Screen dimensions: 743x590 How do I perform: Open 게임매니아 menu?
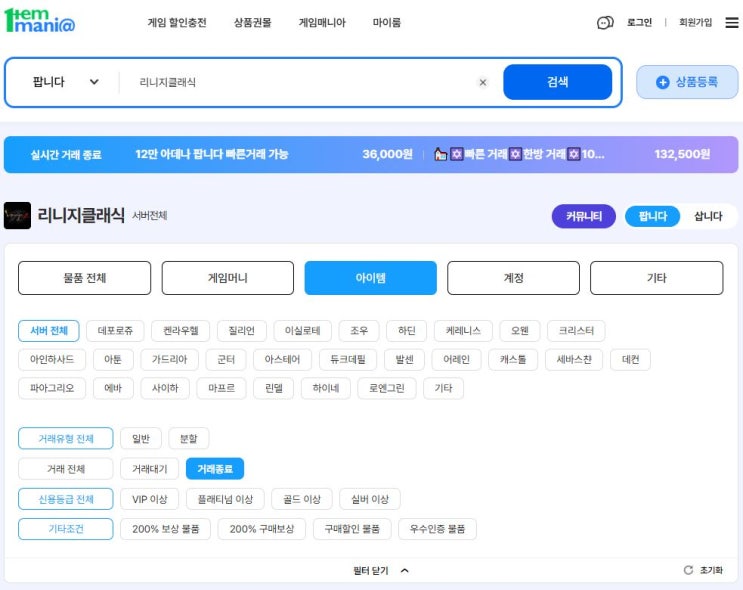click(322, 22)
